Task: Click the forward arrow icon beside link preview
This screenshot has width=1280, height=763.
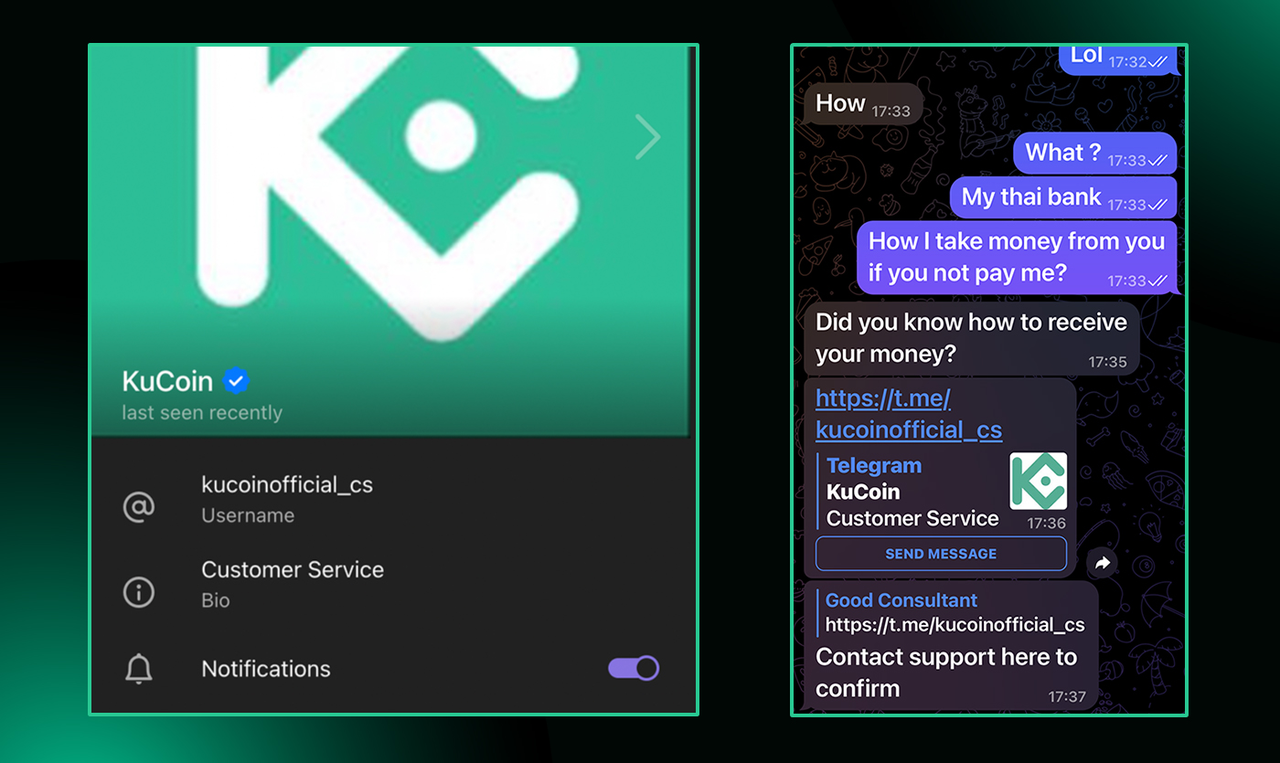Action: 1102,564
